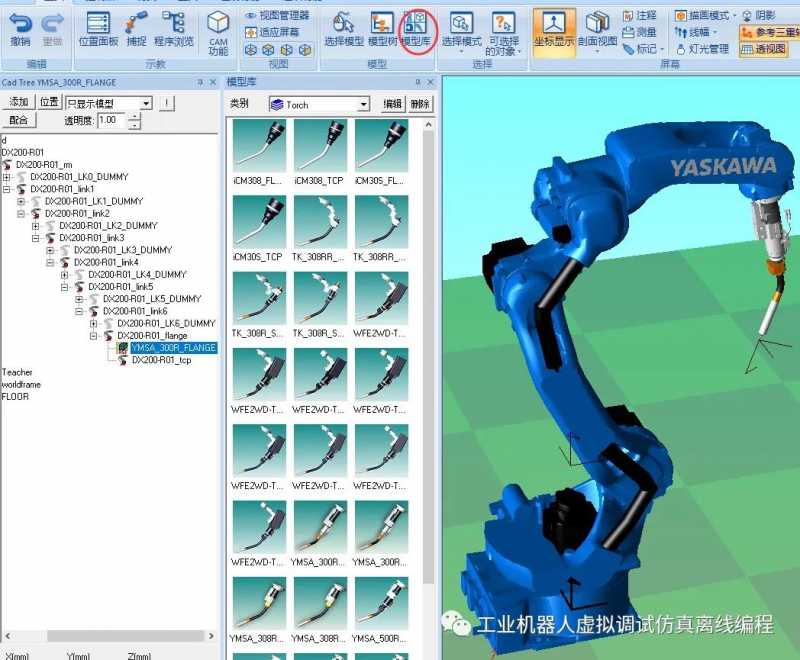
Task: Select DX200-R01_tcp in the Cad Tree
Action: pyautogui.click(x=161, y=360)
